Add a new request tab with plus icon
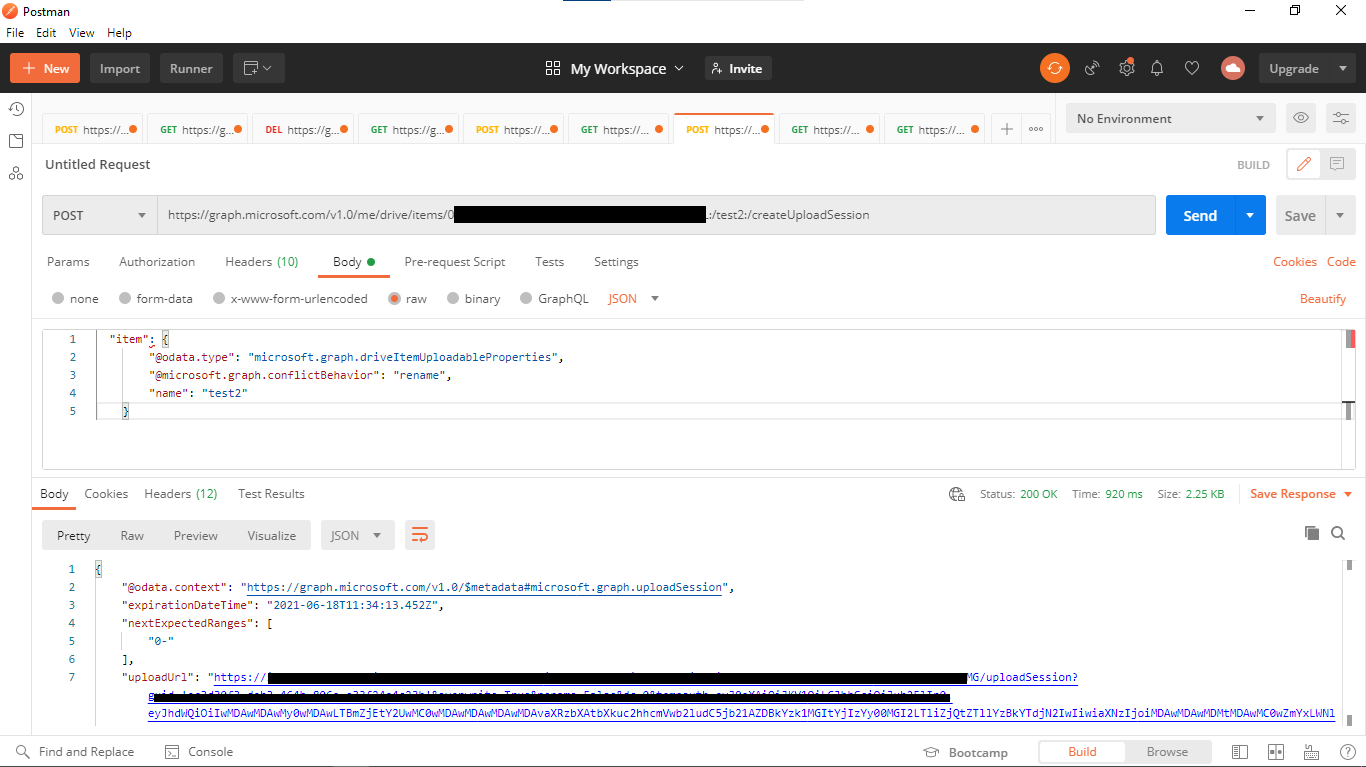1366x767 pixels. (1007, 129)
